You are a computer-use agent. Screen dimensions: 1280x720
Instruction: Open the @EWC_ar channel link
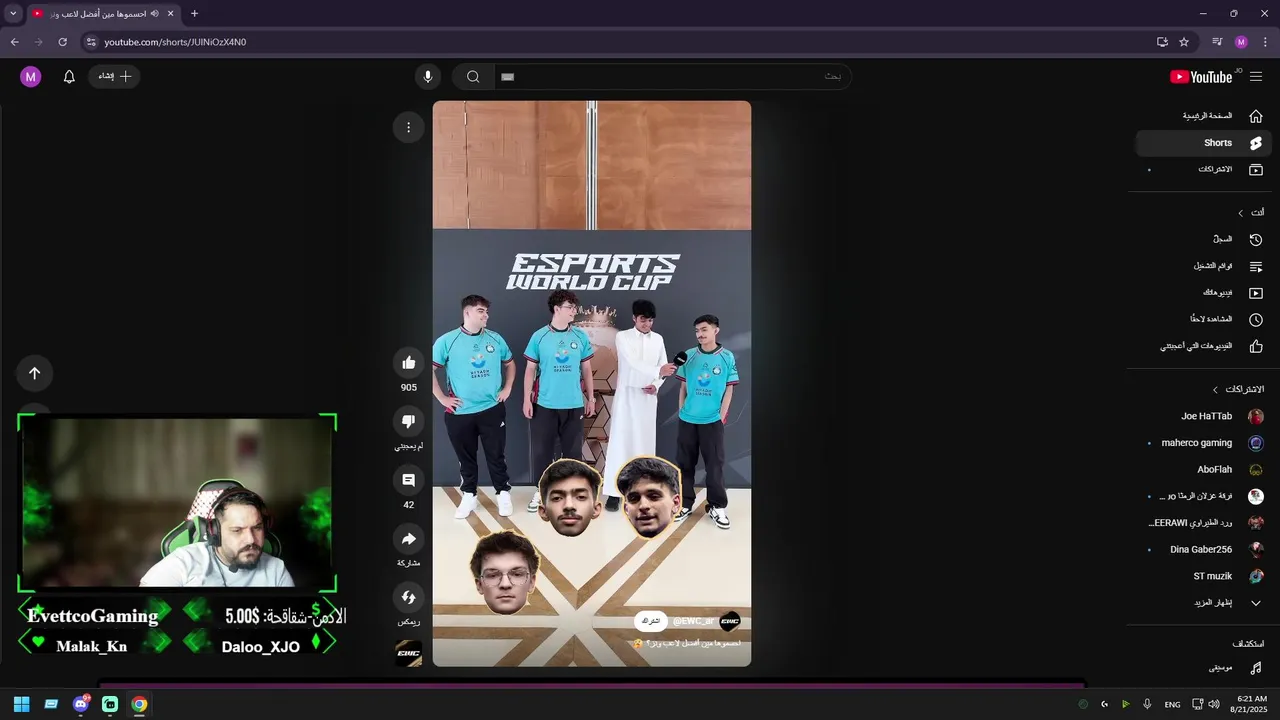tap(692, 621)
